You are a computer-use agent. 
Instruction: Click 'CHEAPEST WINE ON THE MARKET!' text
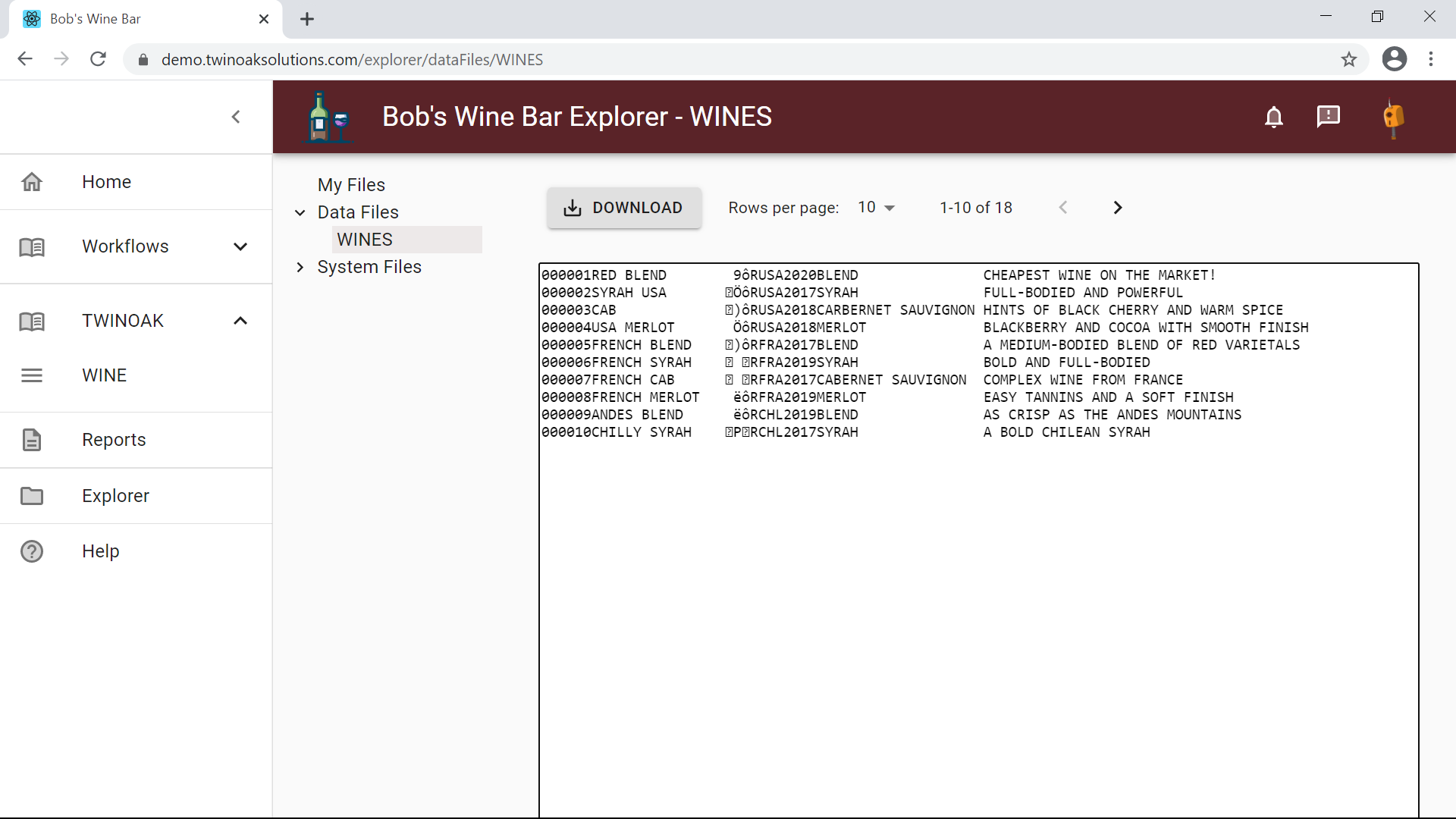pyautogui.click(x=1100, y=275)
